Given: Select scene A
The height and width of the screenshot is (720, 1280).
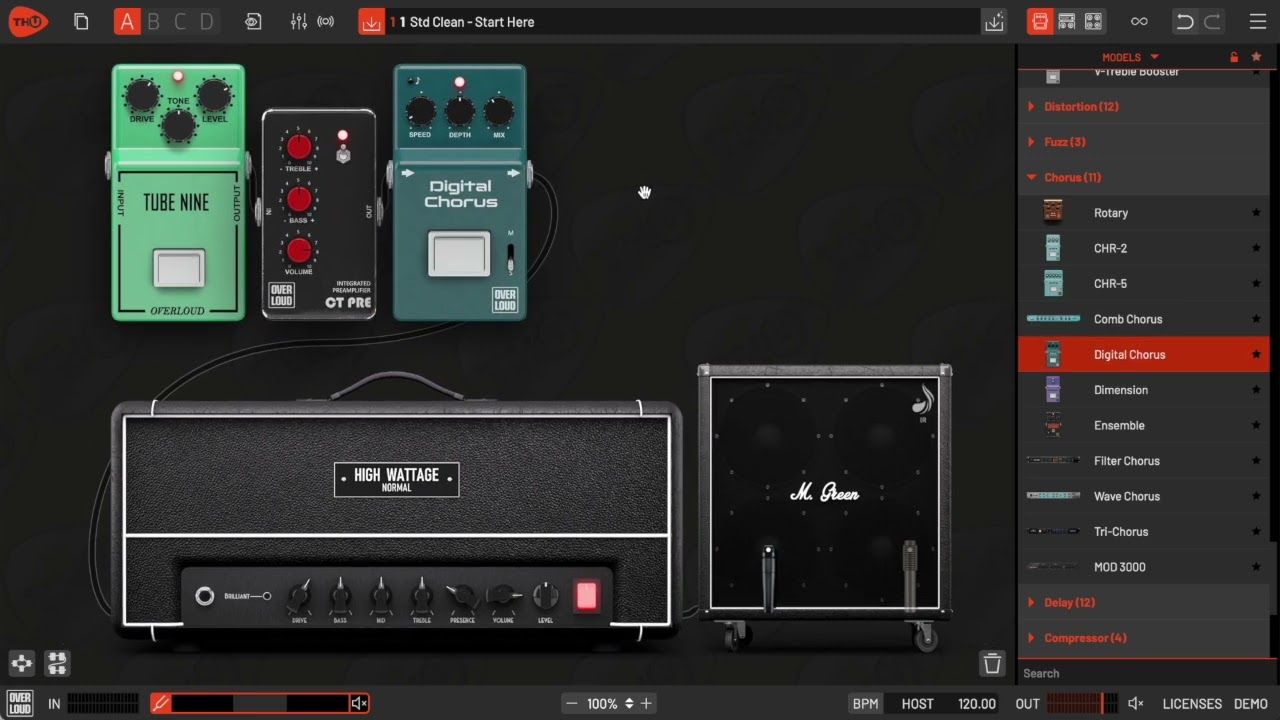Looking at the screenshot, I should coord(126,22).
